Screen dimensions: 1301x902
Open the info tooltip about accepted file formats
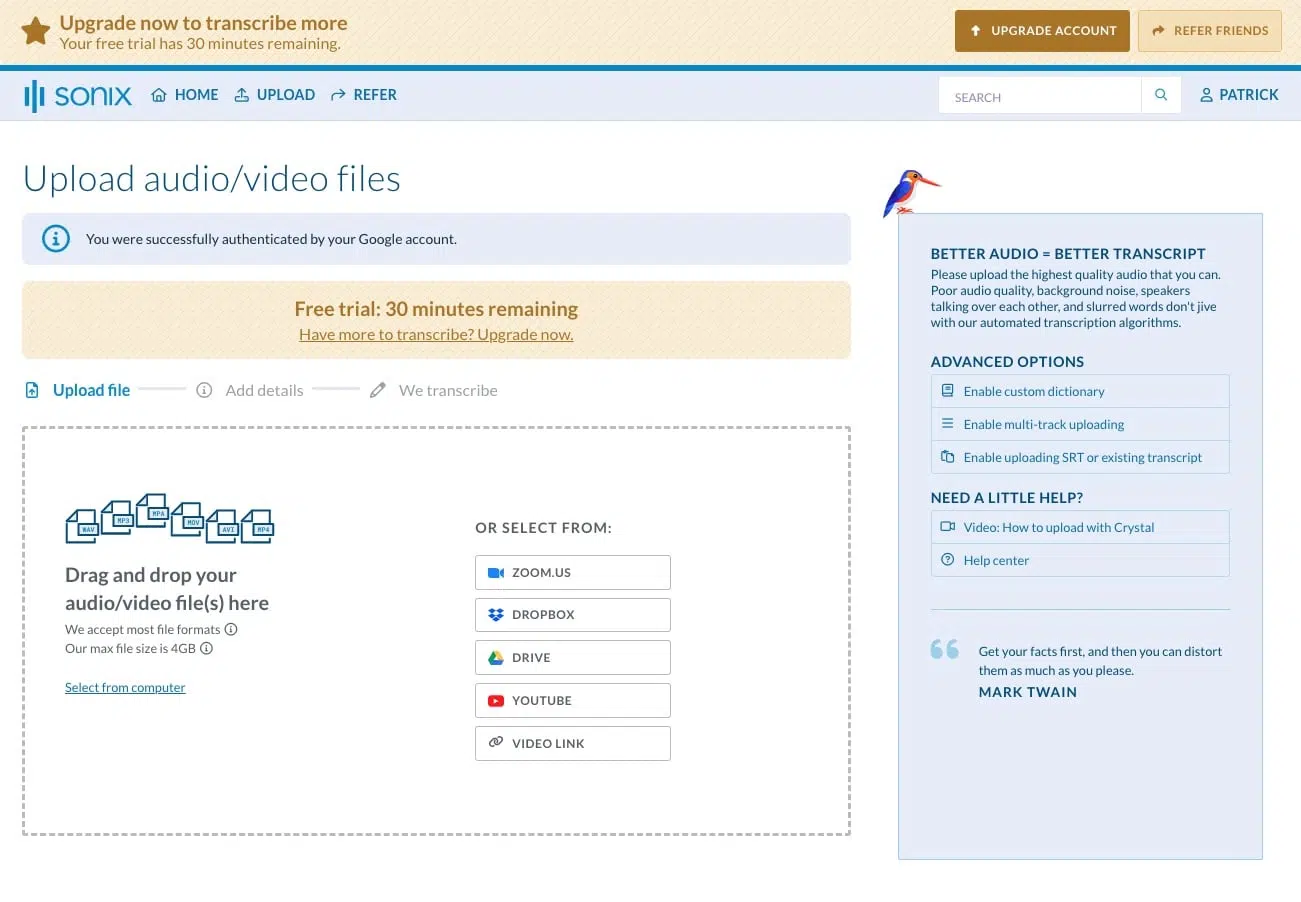[x=230, y=629]
